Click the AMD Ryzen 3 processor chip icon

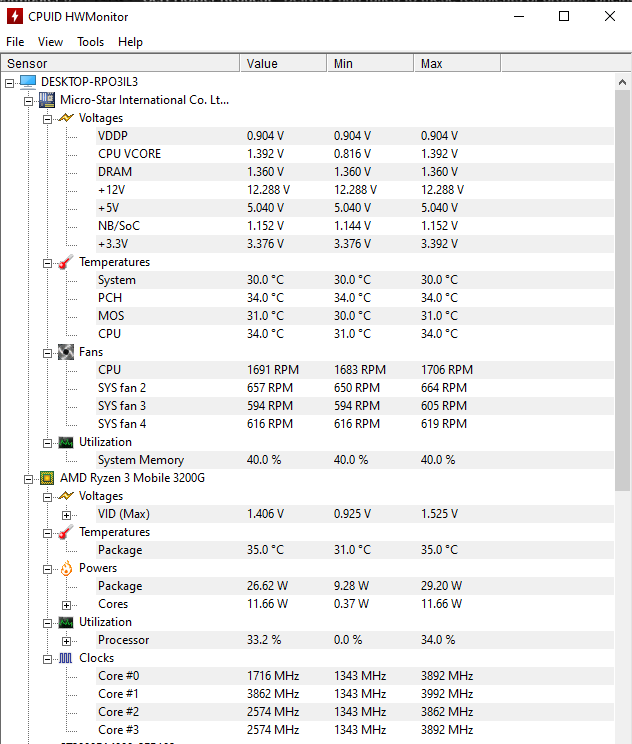click(x=46, y=478)
